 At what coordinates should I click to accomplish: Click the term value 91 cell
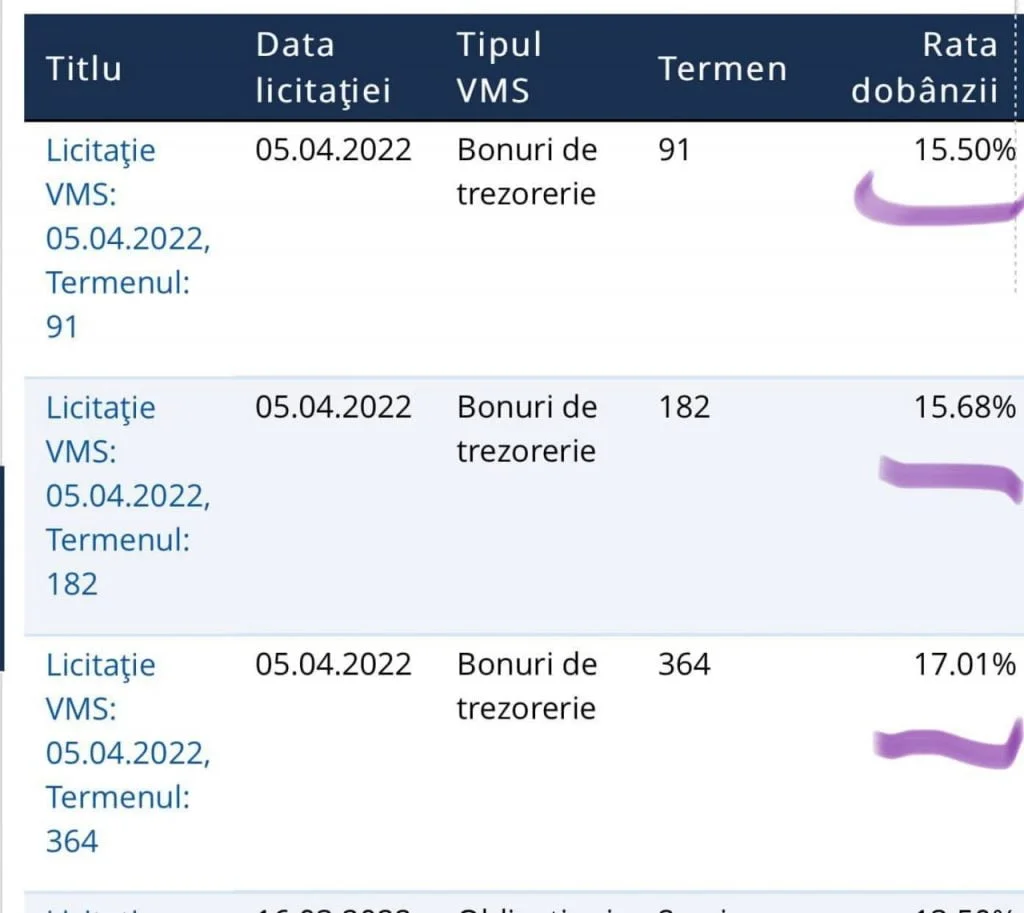[674, 150]
